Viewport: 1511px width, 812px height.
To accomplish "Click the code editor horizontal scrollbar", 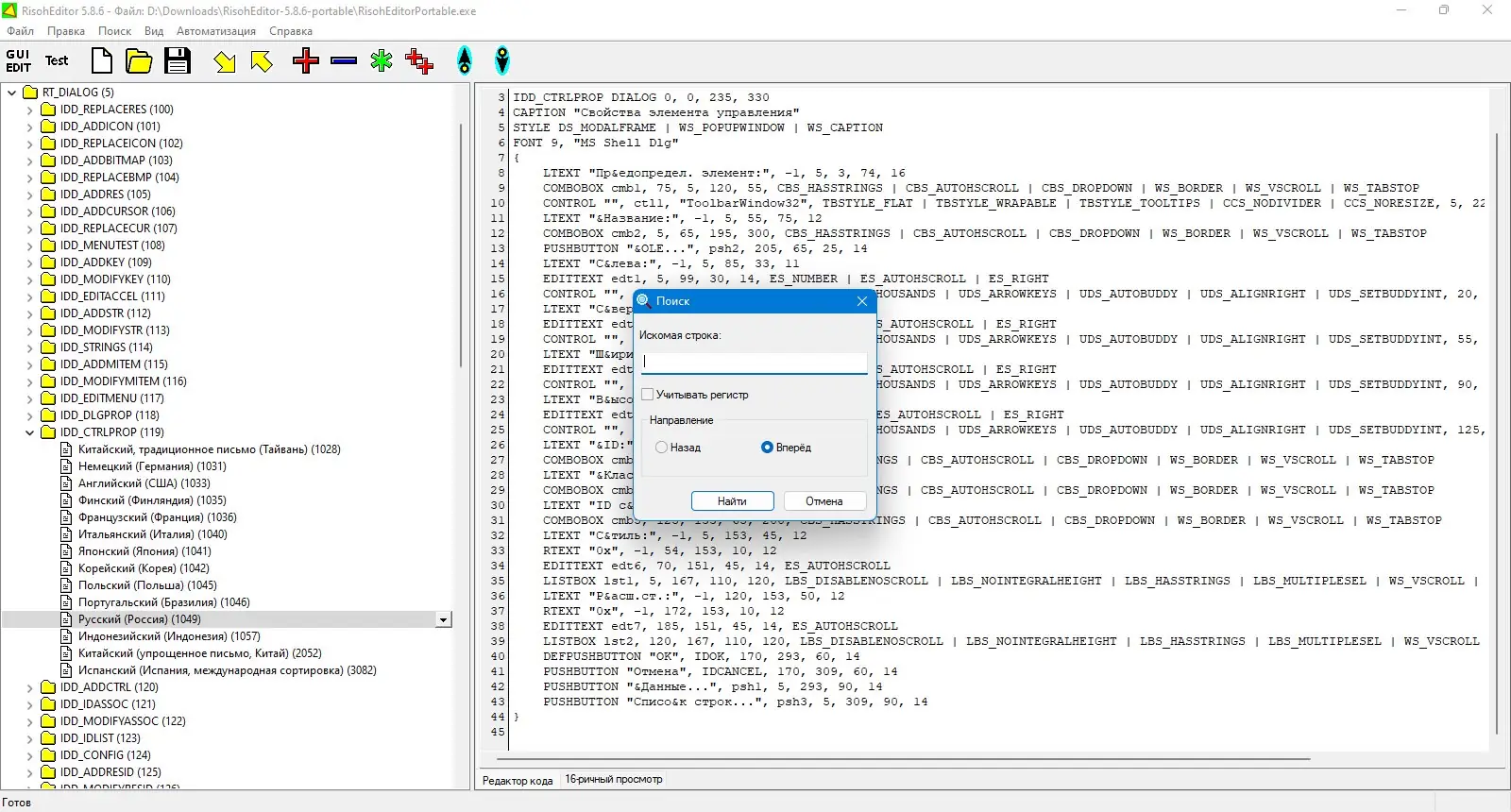I will point(904,758).
